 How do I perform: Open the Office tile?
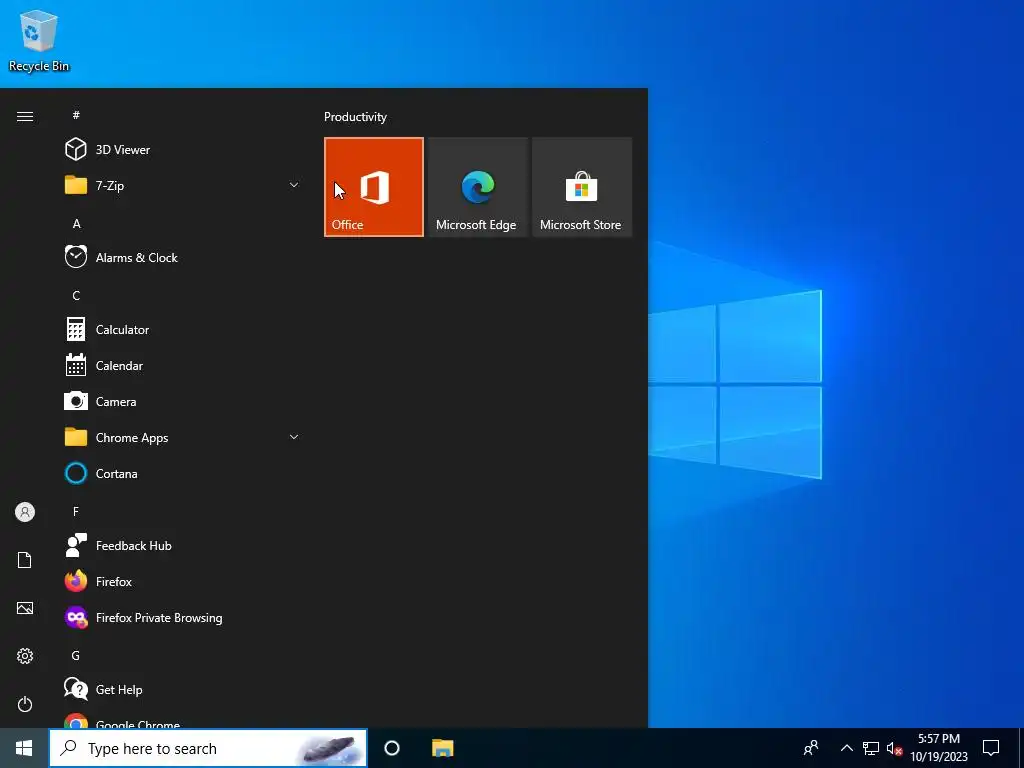pos(374,187)
